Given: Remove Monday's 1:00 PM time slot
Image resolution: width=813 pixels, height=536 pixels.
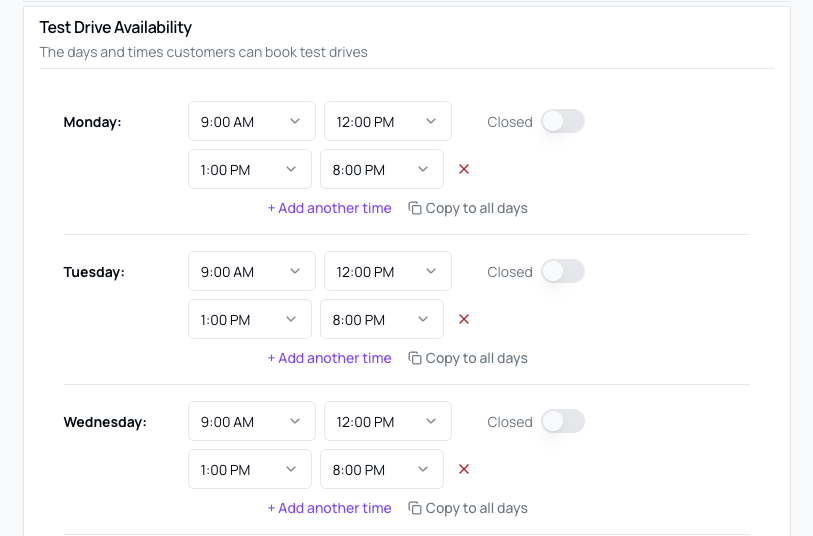Looking at the screenshot, I should 464,169.
